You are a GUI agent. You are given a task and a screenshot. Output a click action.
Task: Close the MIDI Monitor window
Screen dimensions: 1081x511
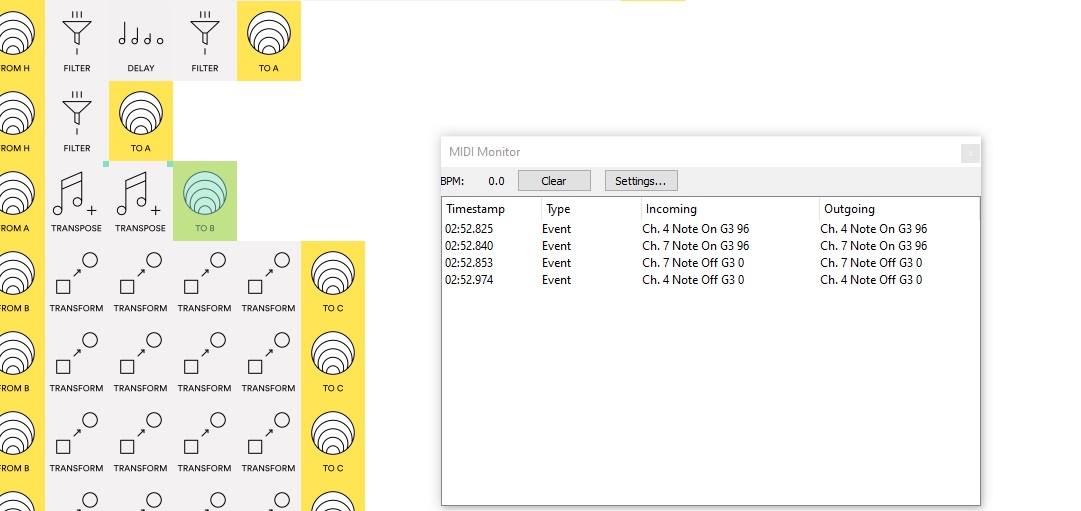[969, 153]
